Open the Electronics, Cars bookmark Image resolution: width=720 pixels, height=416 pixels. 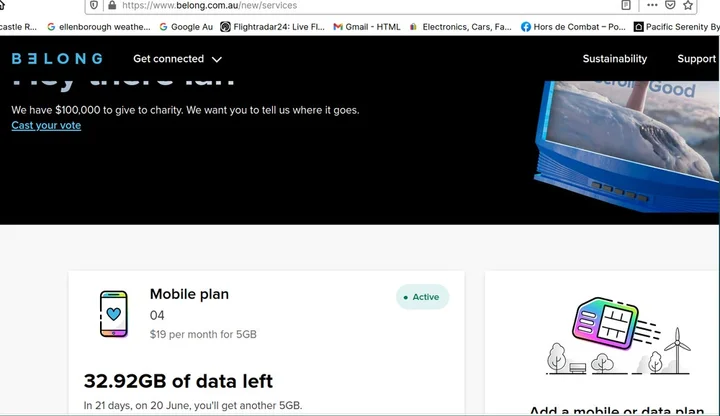[x=461, y=27]
